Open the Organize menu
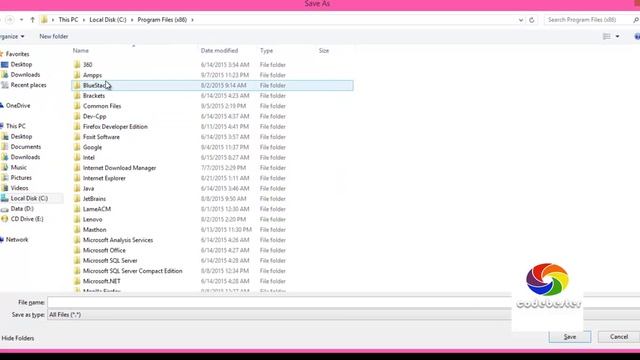Image resolution: width=640 pixels, height=360 pixels. click(11, 36)
